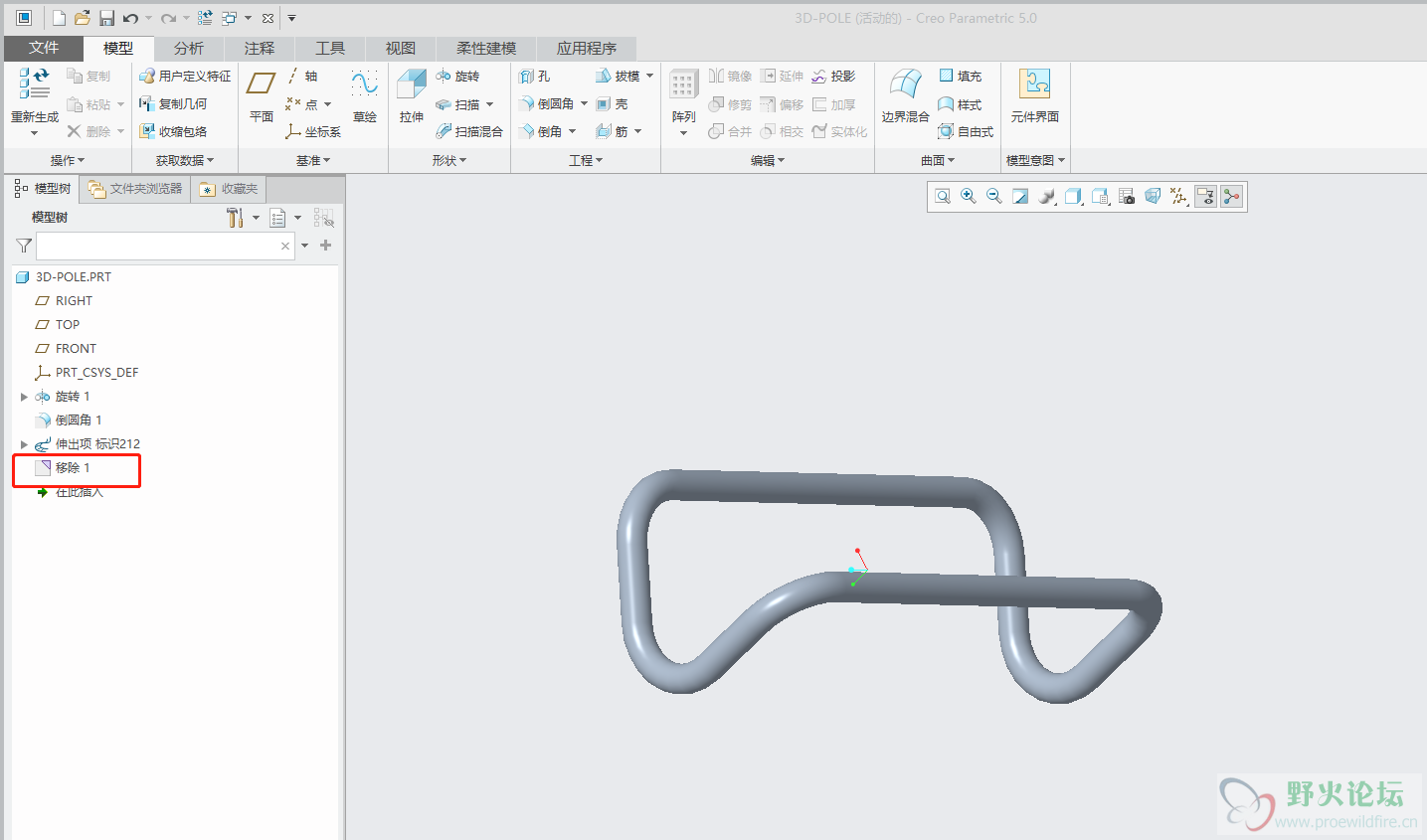Open view manager in graphics toolbar
This screenshot has height=840, width=1427.
[1127, 197]
